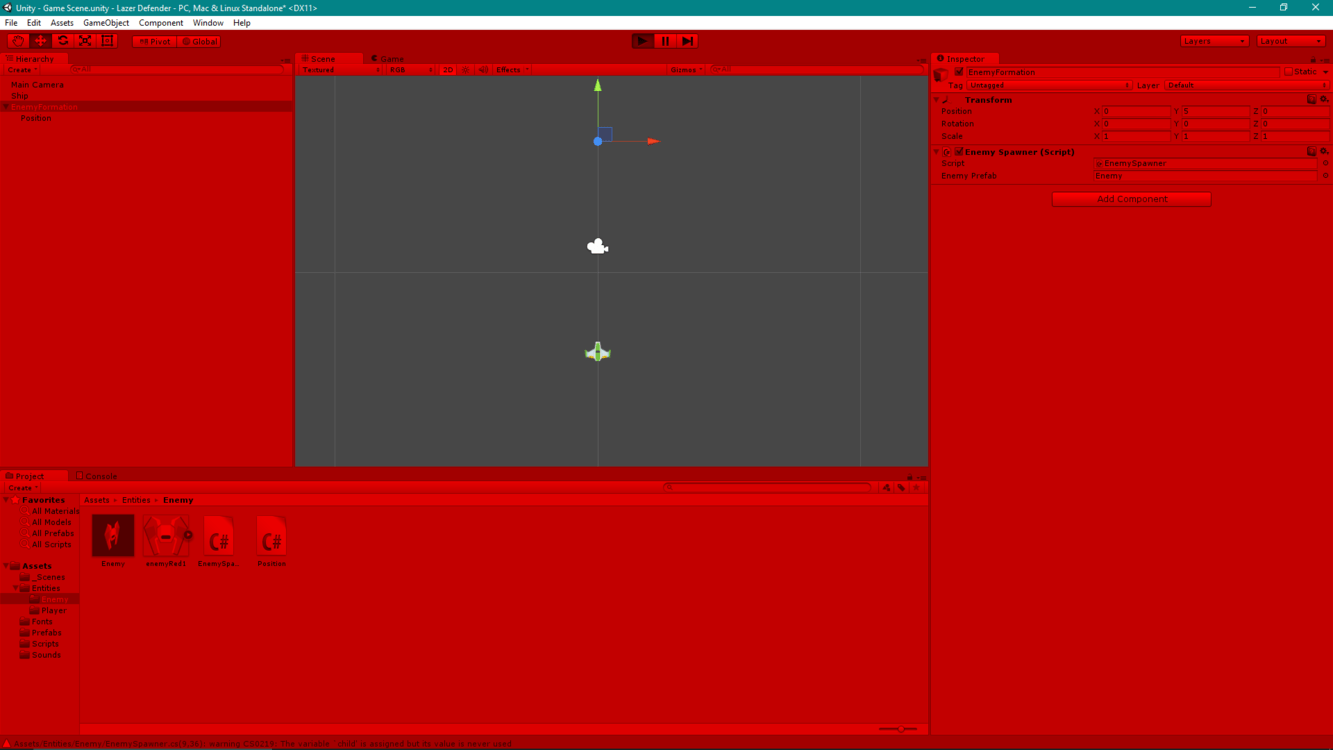Click the Main Camera gizmo in scene
This screenshot has width=1333, height=750.
(597, 246)
